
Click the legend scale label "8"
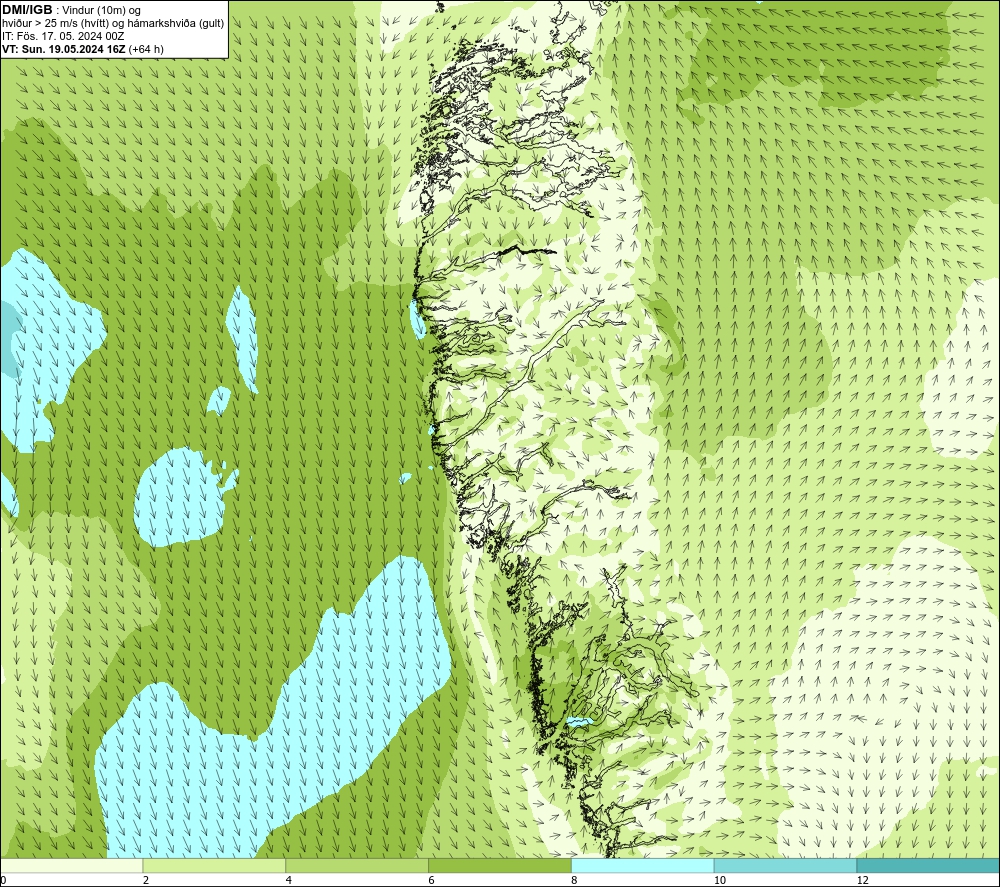575,881
